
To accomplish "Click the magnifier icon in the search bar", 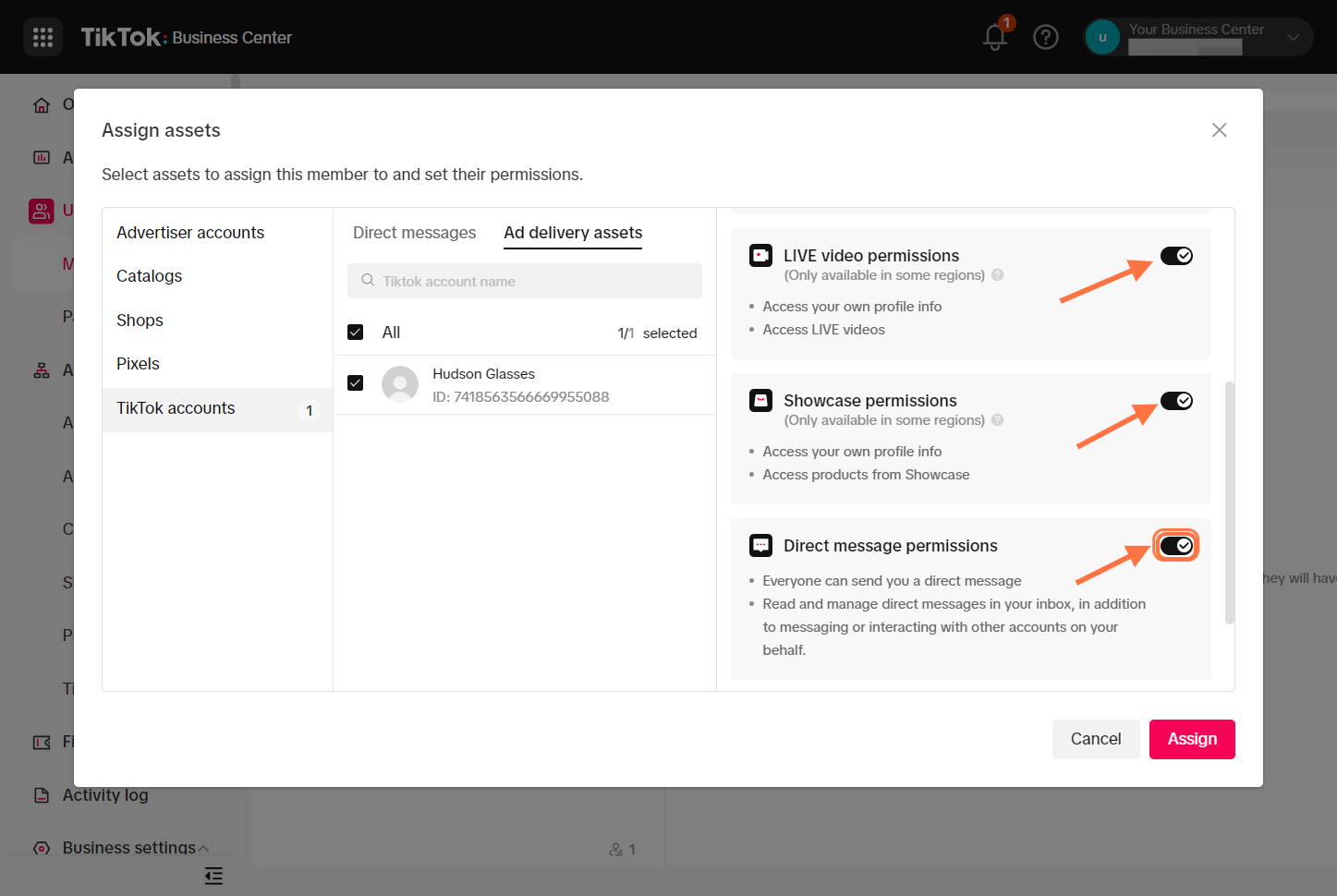I will pyautogui.click(x=367, y=280).
